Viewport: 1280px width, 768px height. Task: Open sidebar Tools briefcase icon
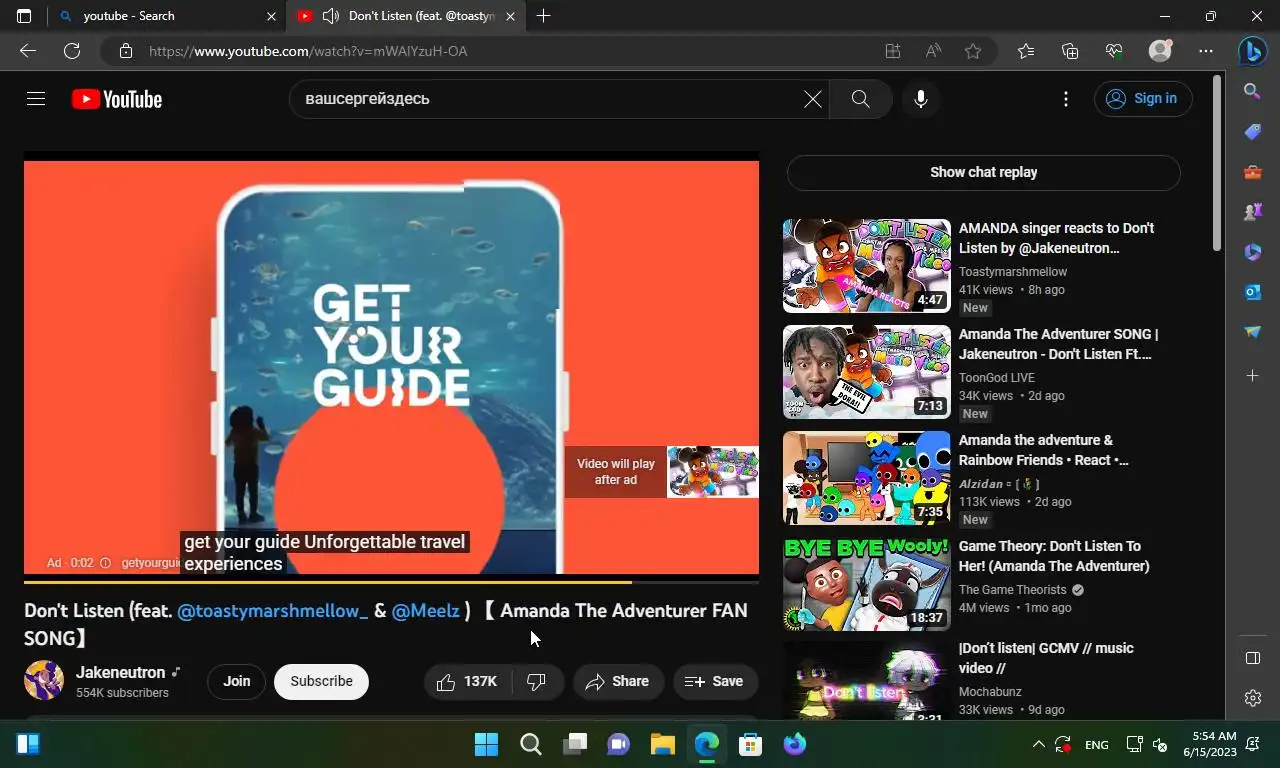(1253, 172)
